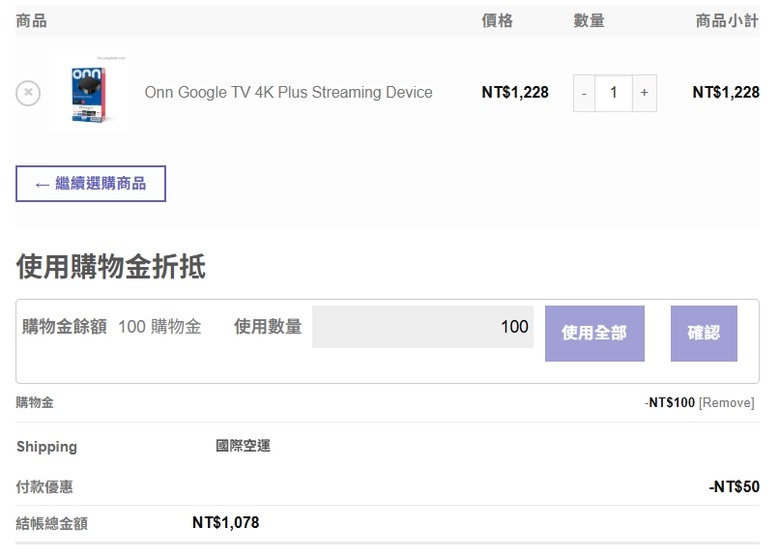This screenshot has width=780, height=556.
Task: Select the 付款優惠 label
Action: tap(44, 486)
